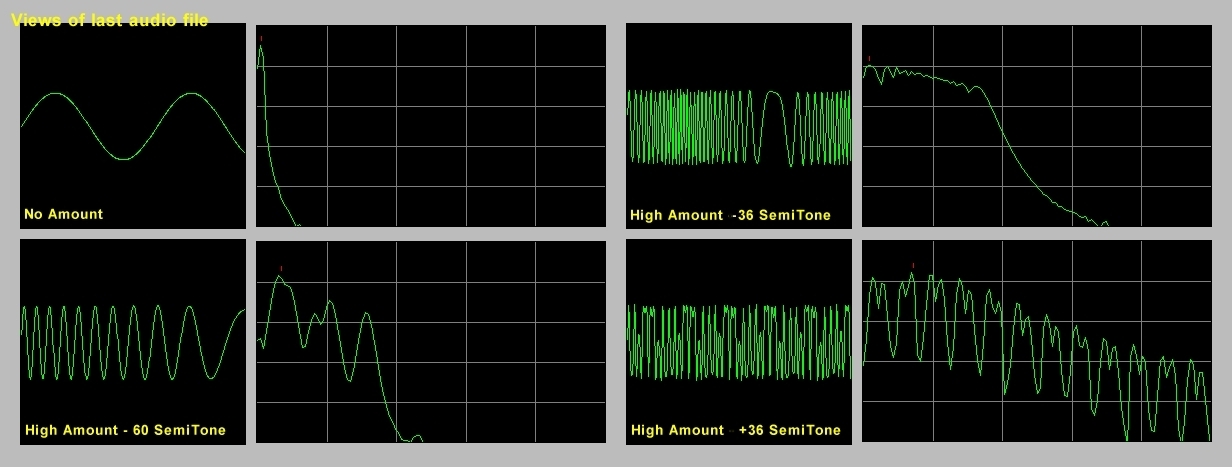Click the tallest peak in -60 SemiTone spectrum

282,279
